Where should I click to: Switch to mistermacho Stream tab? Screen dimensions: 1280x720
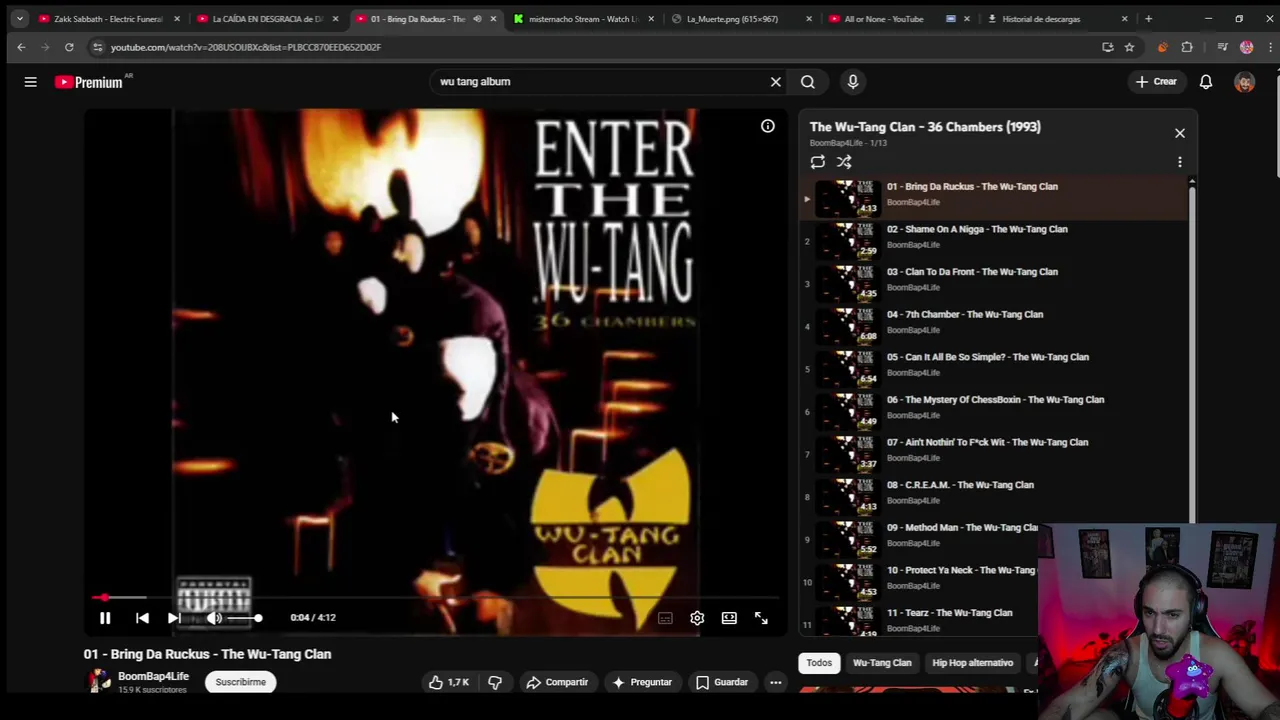[583, 19]
